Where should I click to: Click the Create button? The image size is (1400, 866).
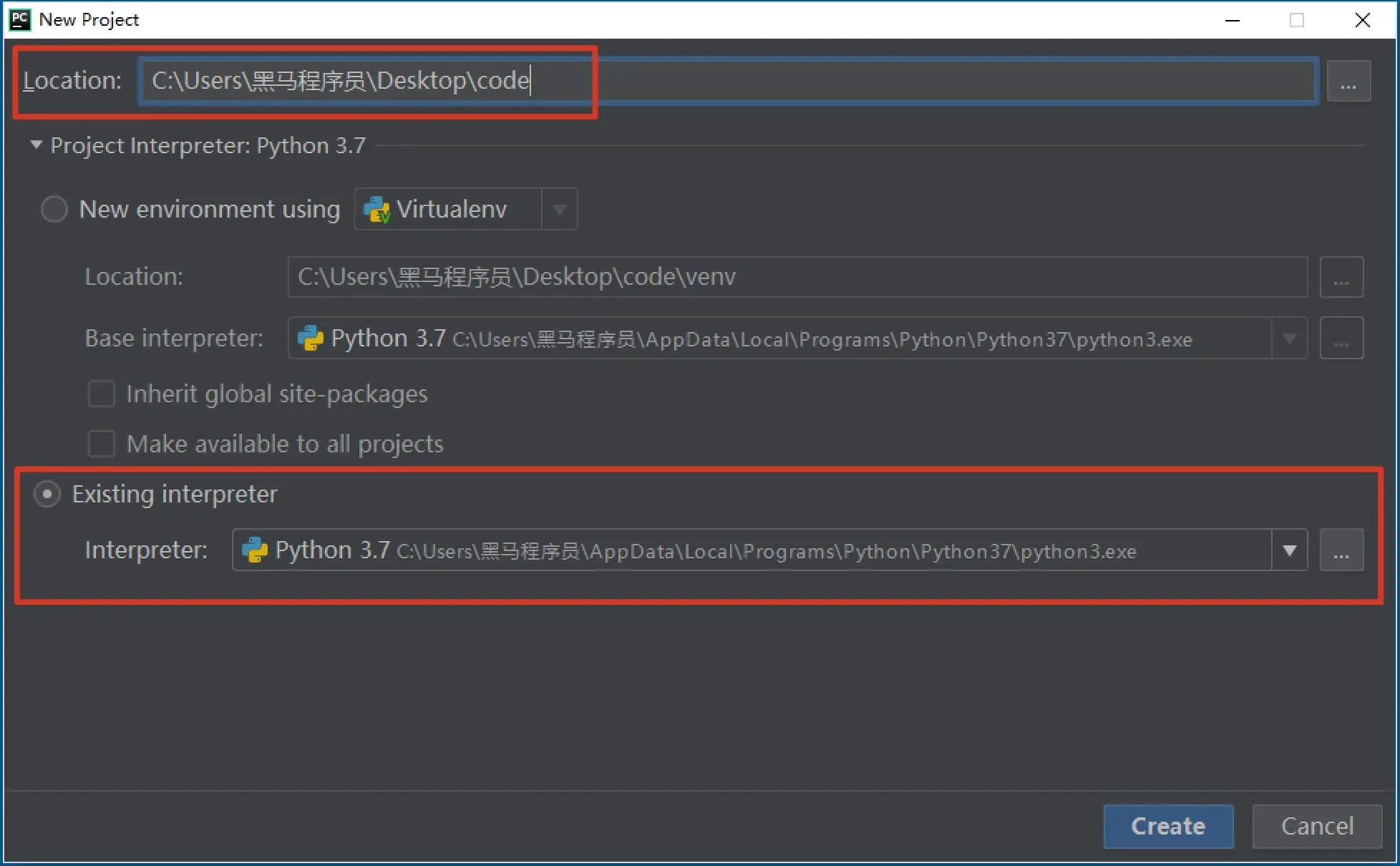(1168, 826)
